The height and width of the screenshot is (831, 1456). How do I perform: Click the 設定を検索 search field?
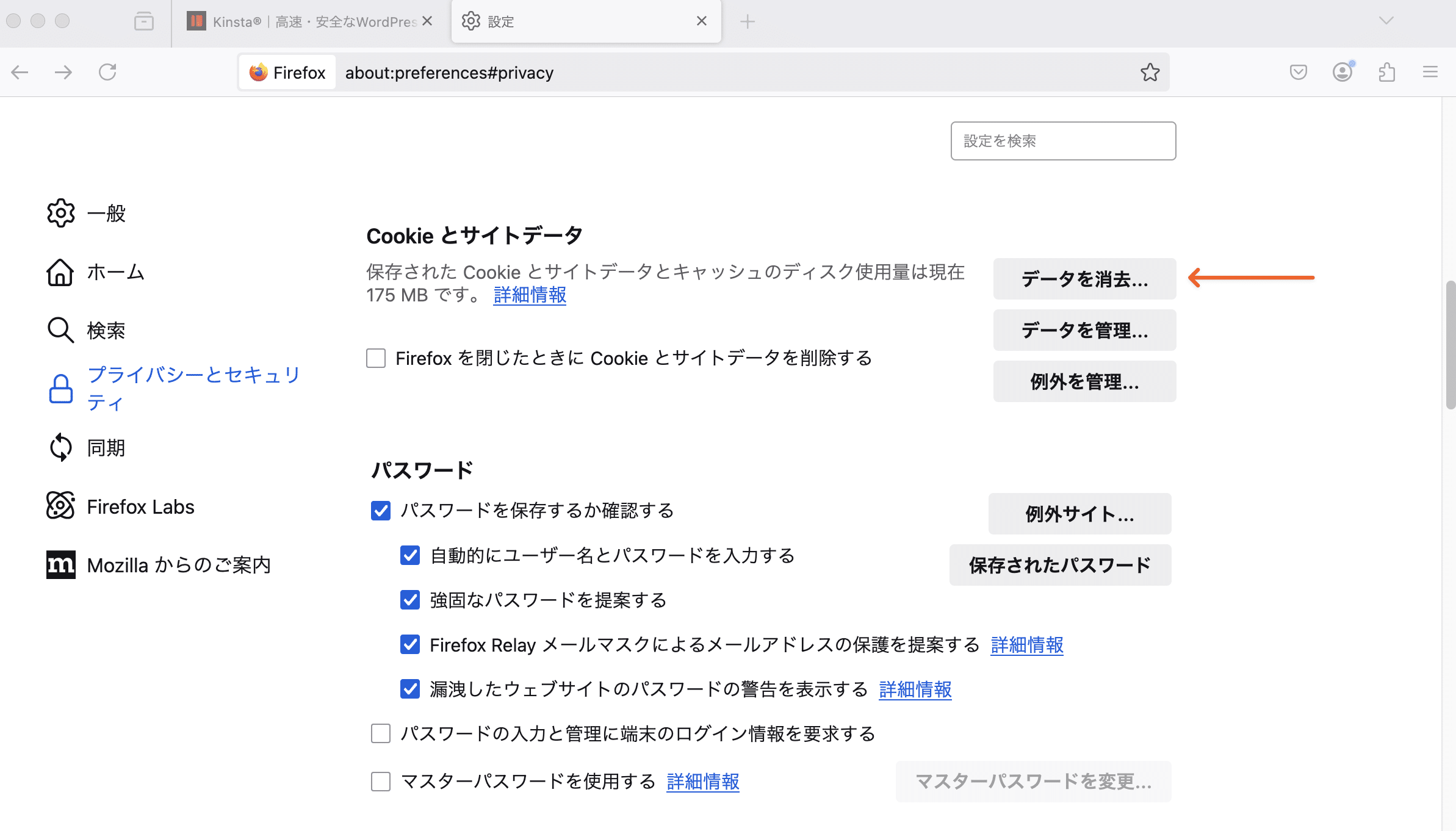point(1062,141)
